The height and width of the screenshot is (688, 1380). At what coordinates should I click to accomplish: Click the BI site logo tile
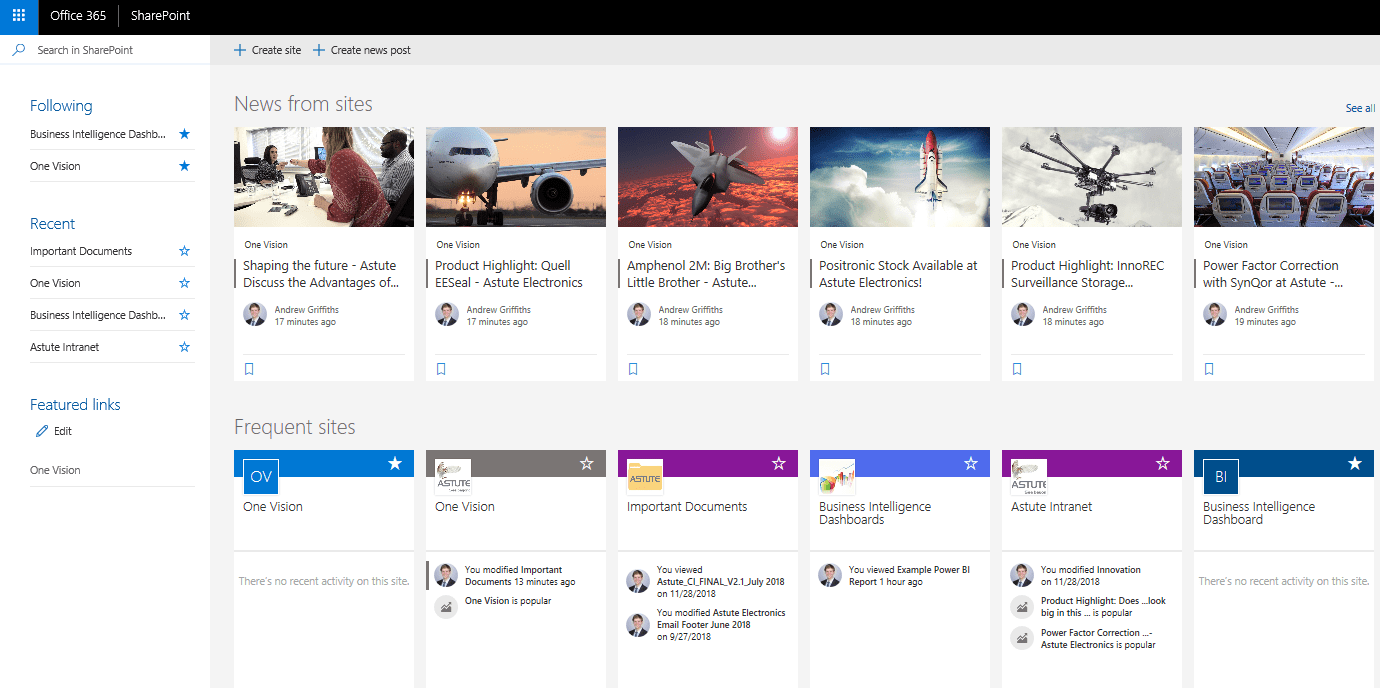pos(1221,477)
